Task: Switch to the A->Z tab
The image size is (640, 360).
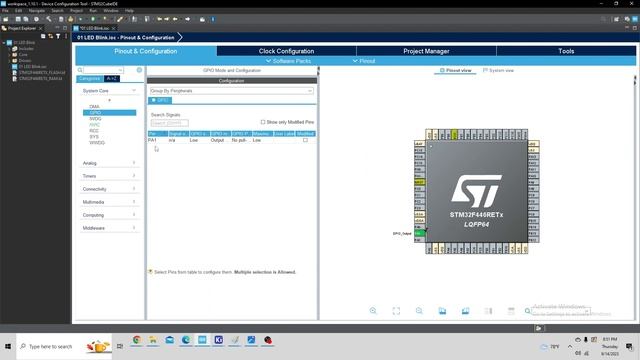Action: click(111, 78)
